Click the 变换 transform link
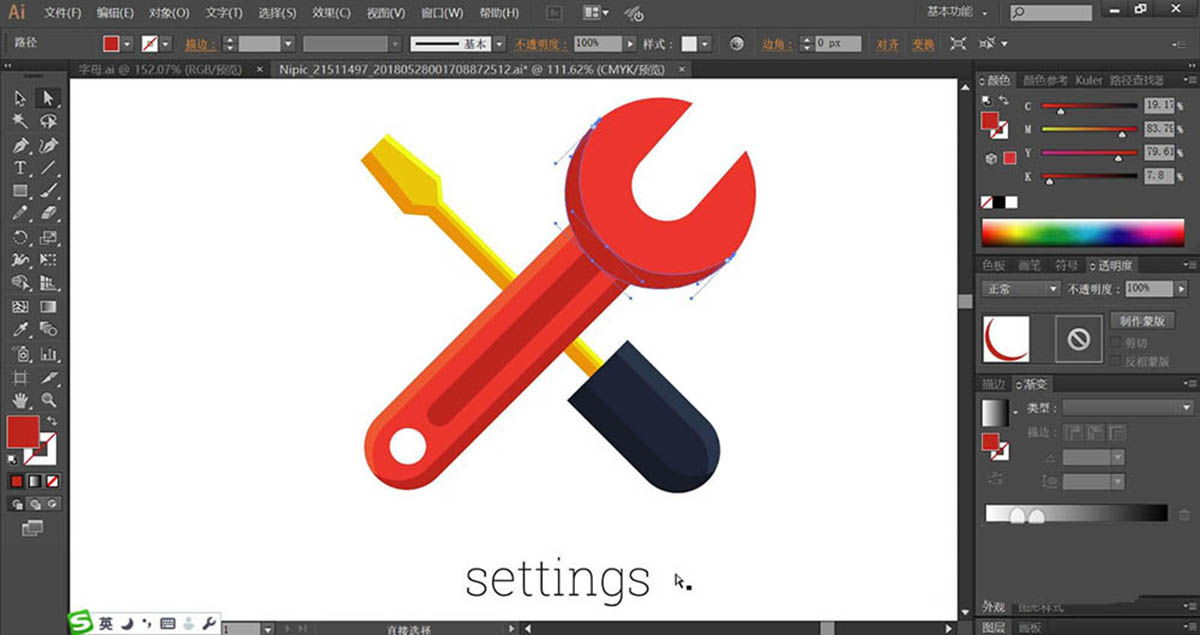 click(923, 44)
